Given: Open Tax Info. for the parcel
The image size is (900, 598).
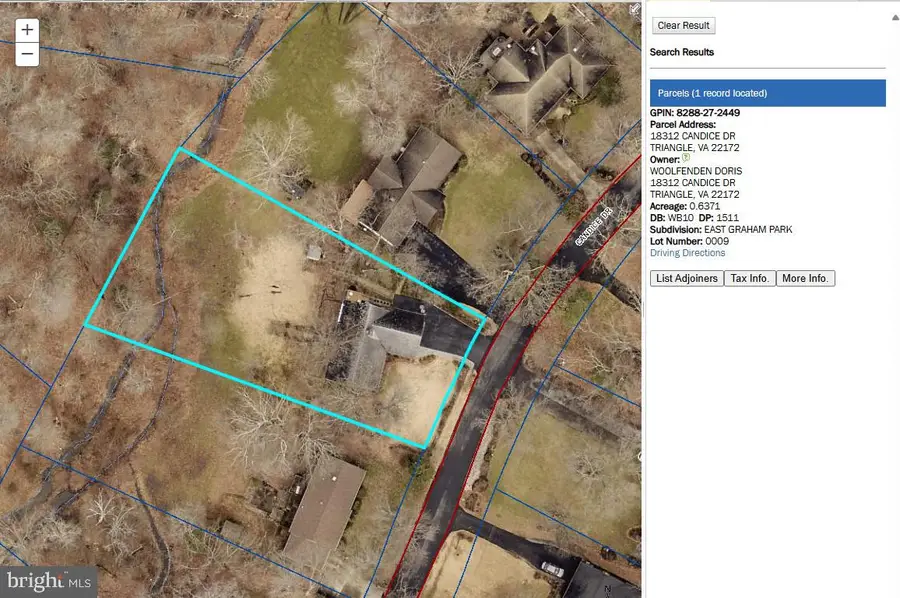Looking at the screenshot, I should click(x=750, y=278).
